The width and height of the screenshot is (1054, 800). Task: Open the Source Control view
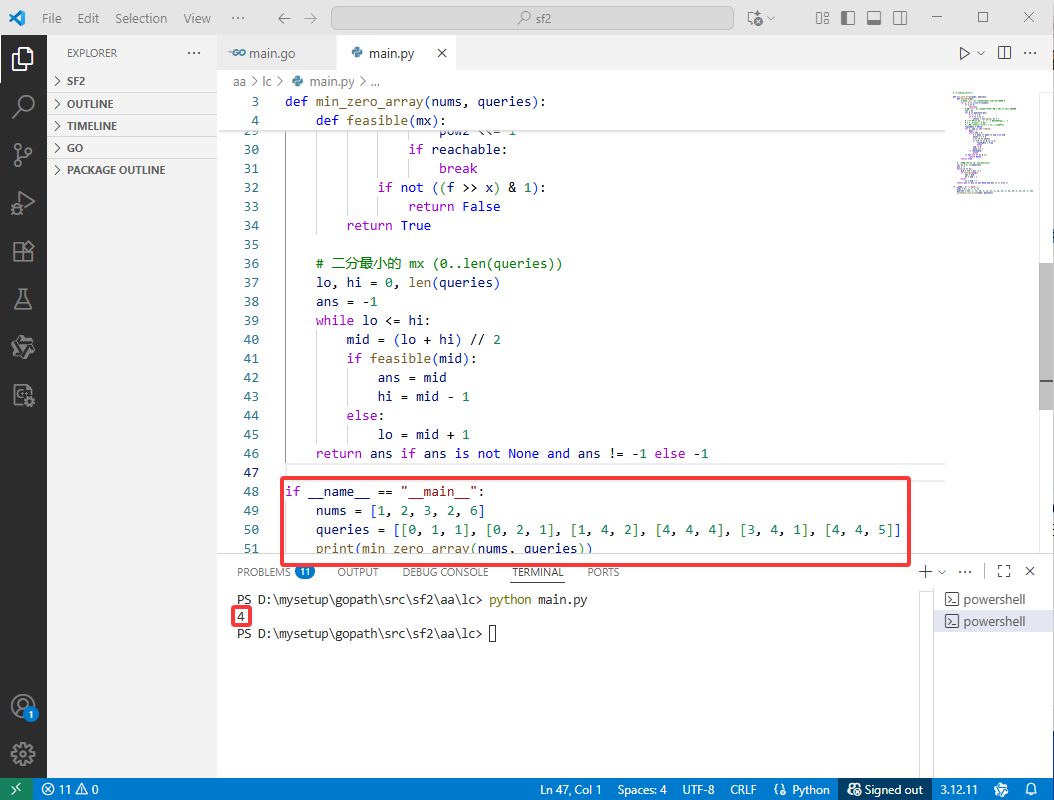(23, 155)
